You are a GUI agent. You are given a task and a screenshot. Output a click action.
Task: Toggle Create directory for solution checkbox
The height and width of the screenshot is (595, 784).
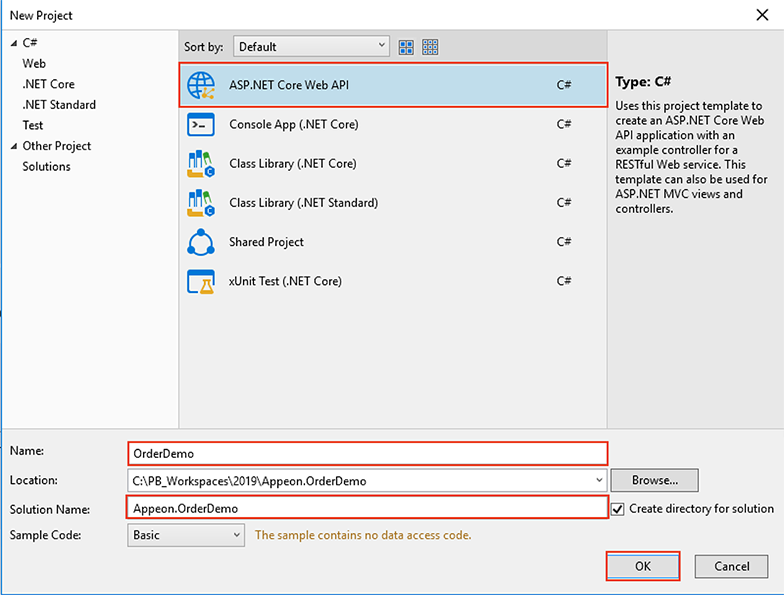[618, 509]
